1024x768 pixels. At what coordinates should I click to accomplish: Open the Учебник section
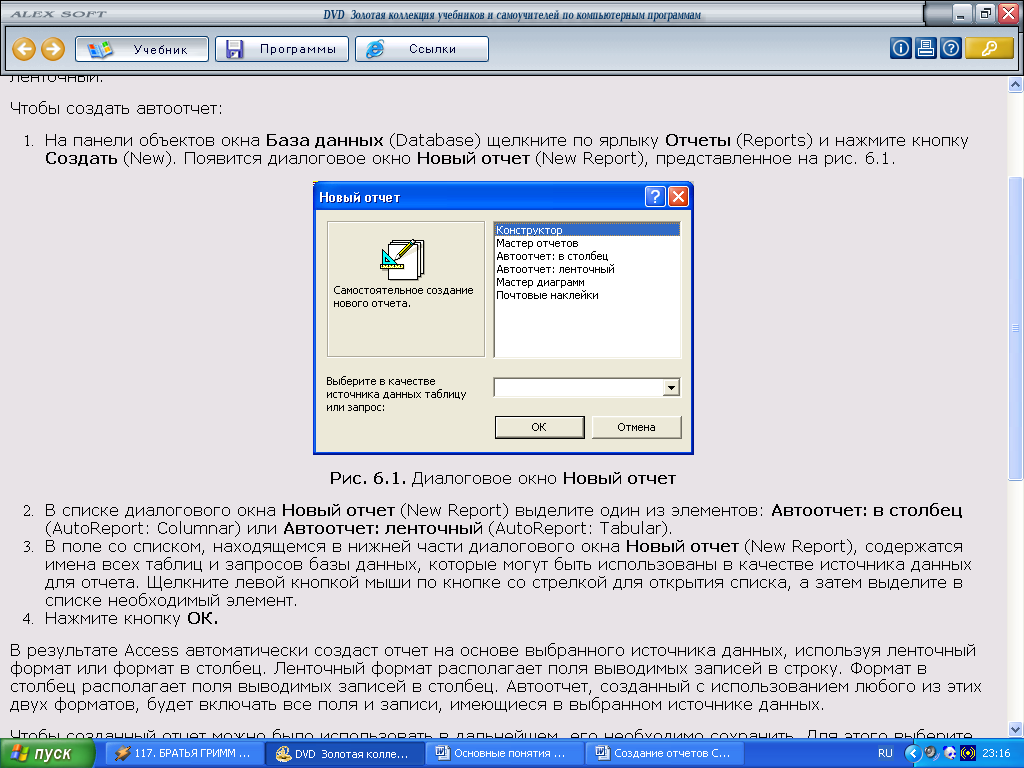point(142,49)
